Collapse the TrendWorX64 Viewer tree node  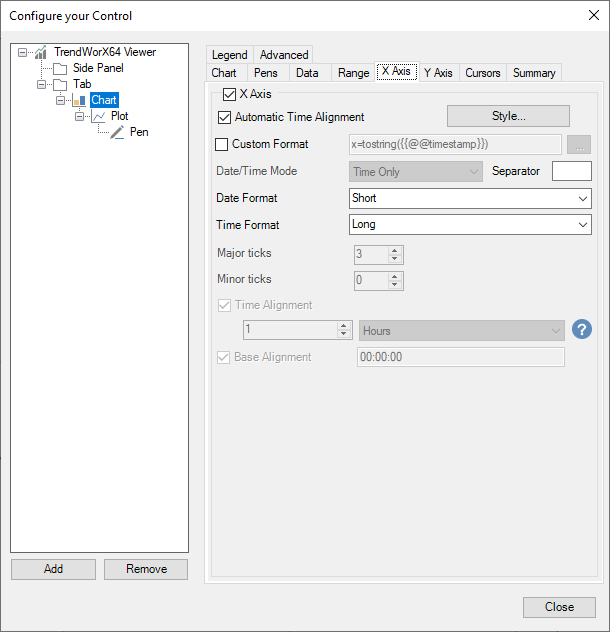[x=23, y=52]
